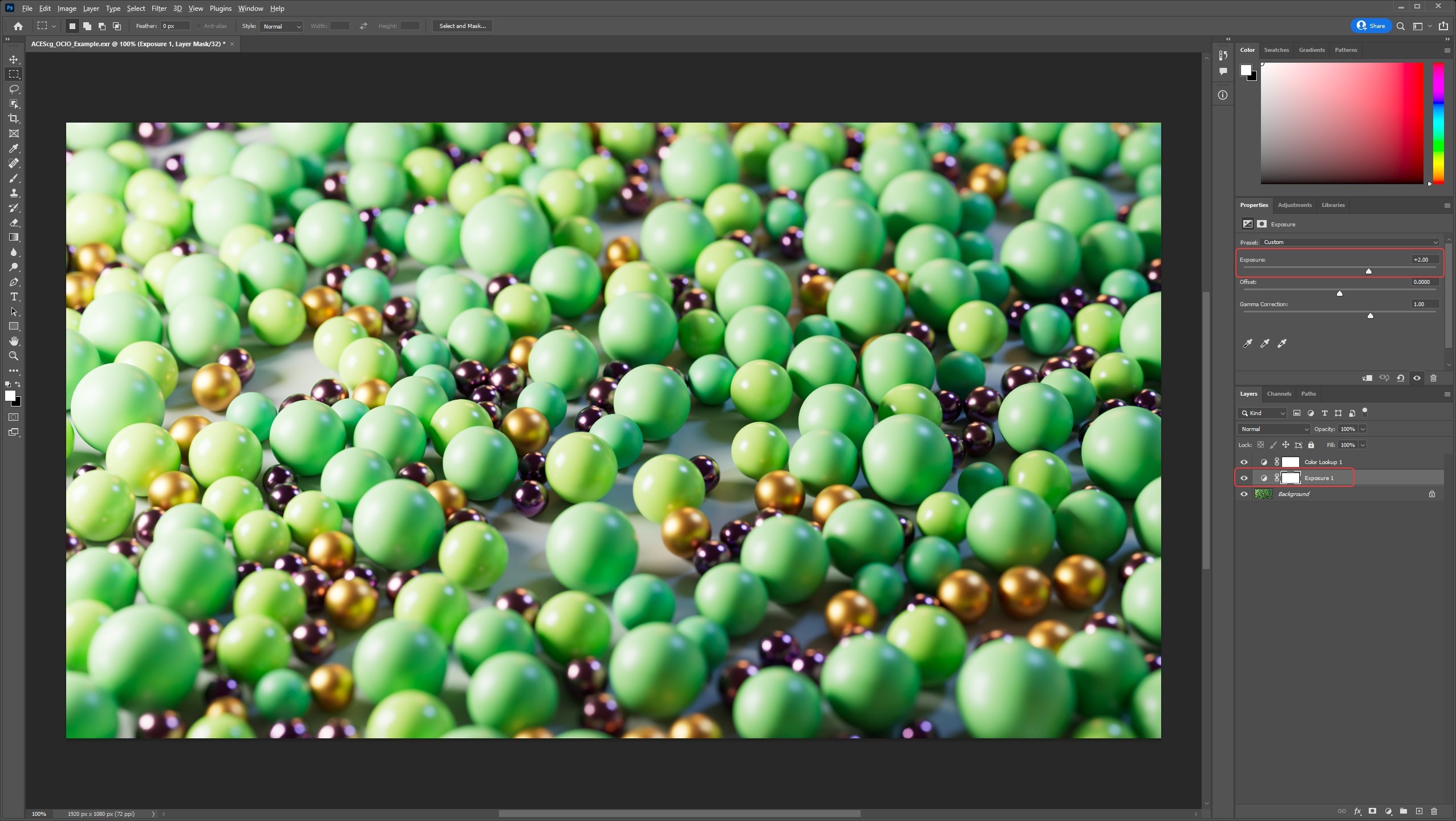Hide the Background layer
Image resolution: width=1456 pixels, height=821 pixels.
[x=1244, y=494]
